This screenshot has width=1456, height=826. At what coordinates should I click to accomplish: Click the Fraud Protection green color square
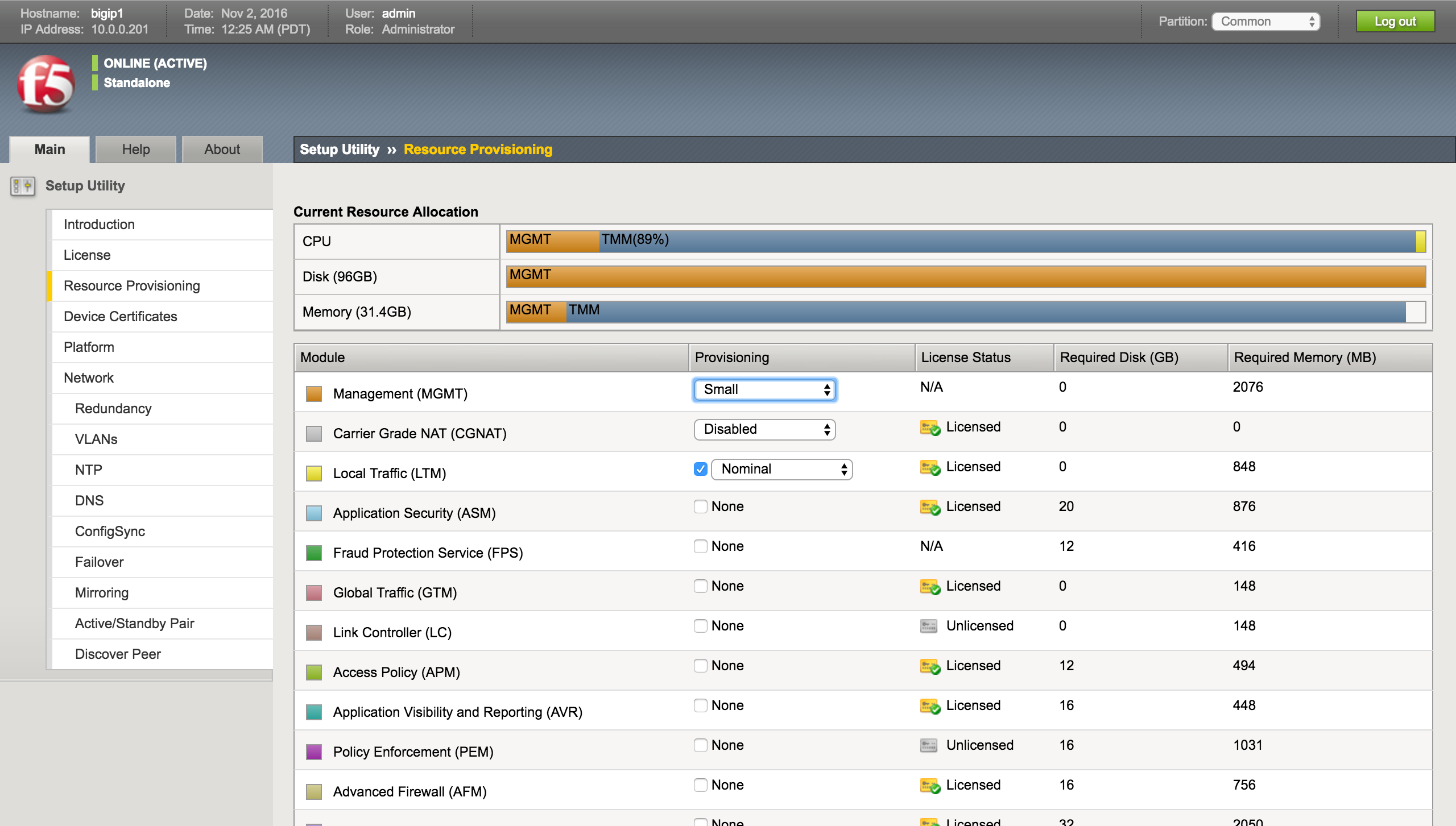pyautogui.click(x=314, y=553)
